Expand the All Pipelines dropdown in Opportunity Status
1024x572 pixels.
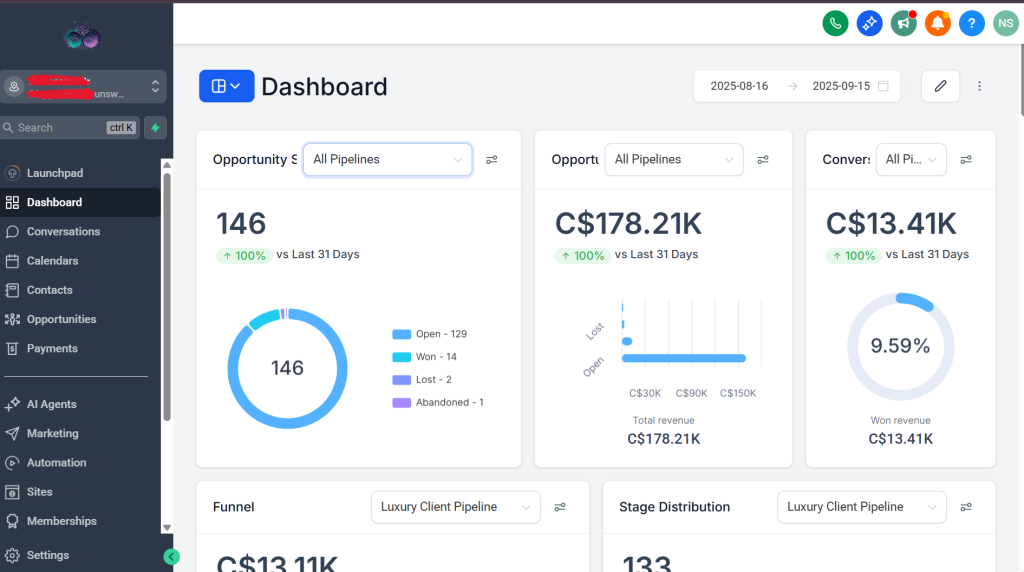[387, 159]
